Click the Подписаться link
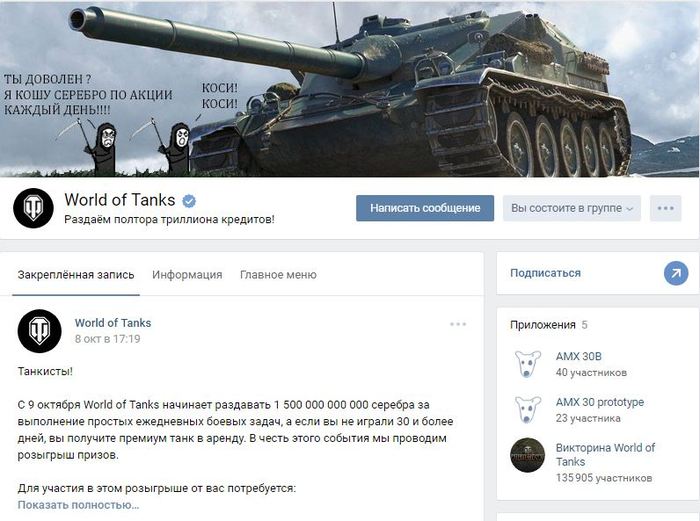 tap(545, 273)
